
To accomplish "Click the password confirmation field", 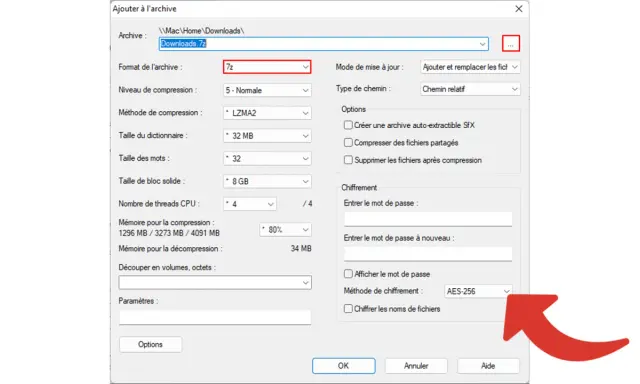I will (428, 254).
